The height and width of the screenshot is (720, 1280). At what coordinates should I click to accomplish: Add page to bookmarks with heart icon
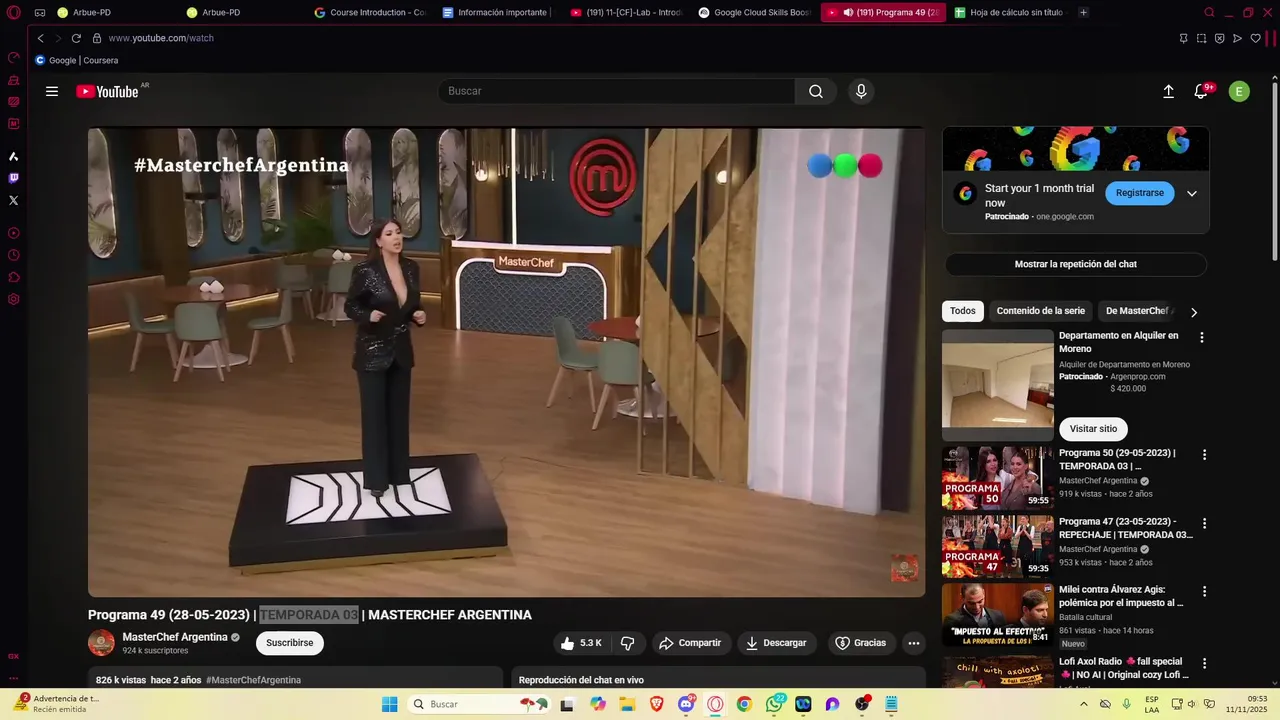coord(1255,38)
